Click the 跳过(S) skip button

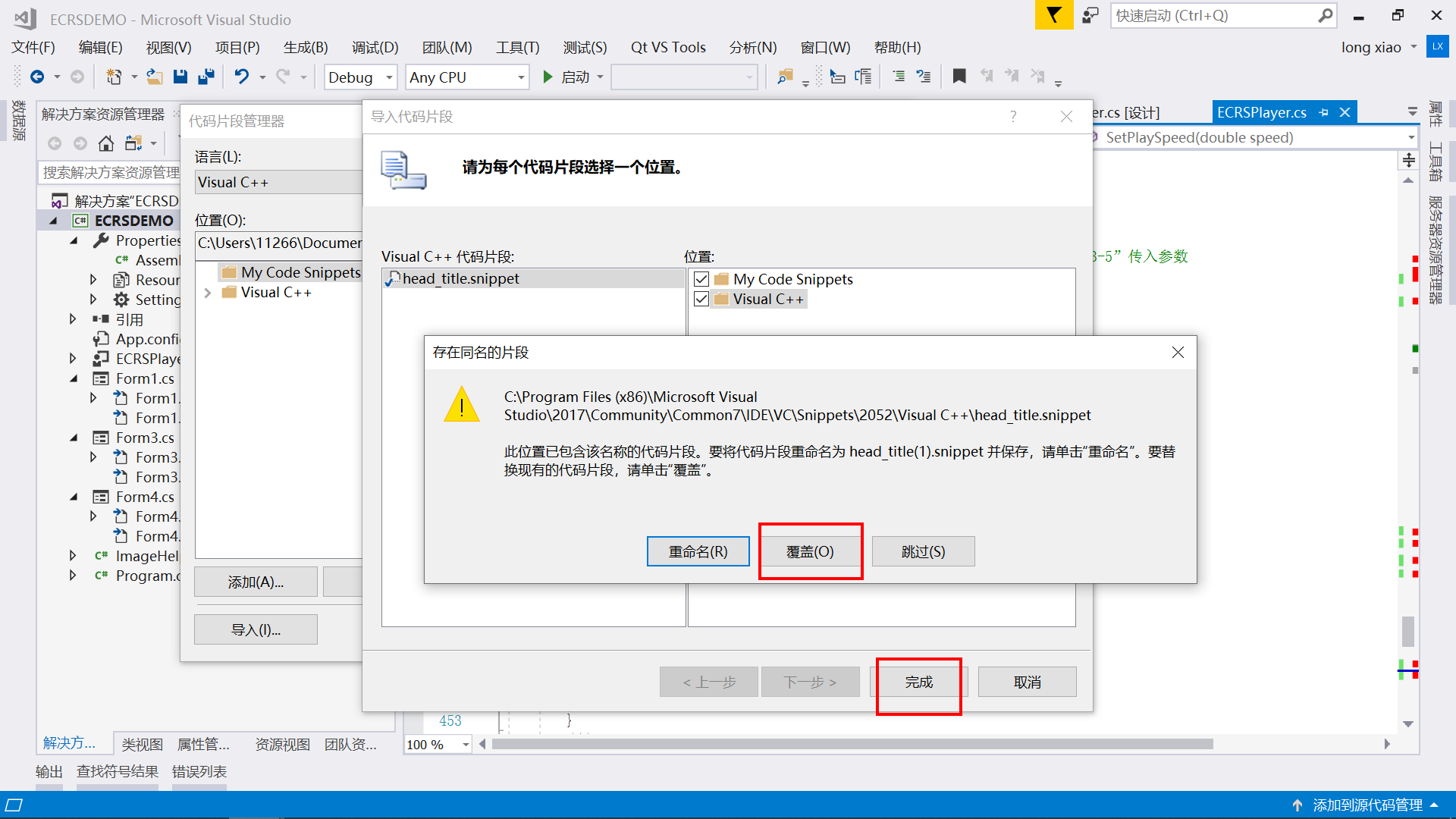tap(923, 551)
